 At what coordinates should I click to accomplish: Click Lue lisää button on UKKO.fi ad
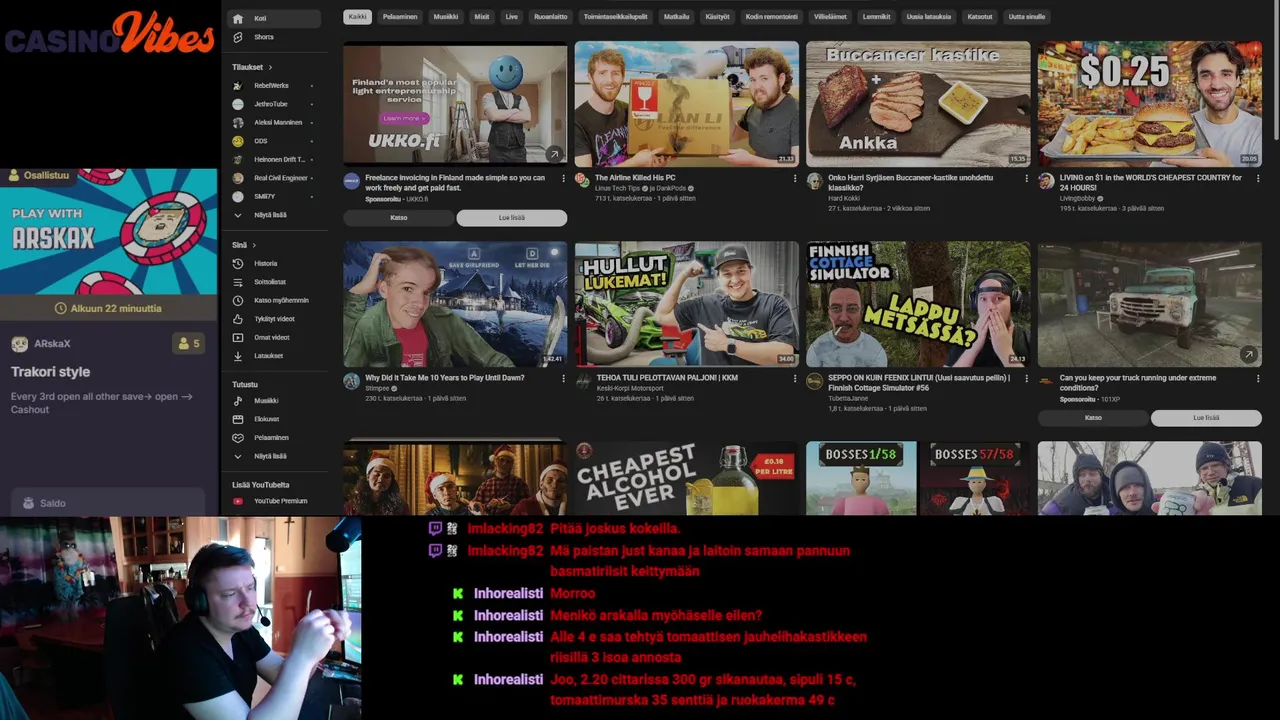point(512,218)
